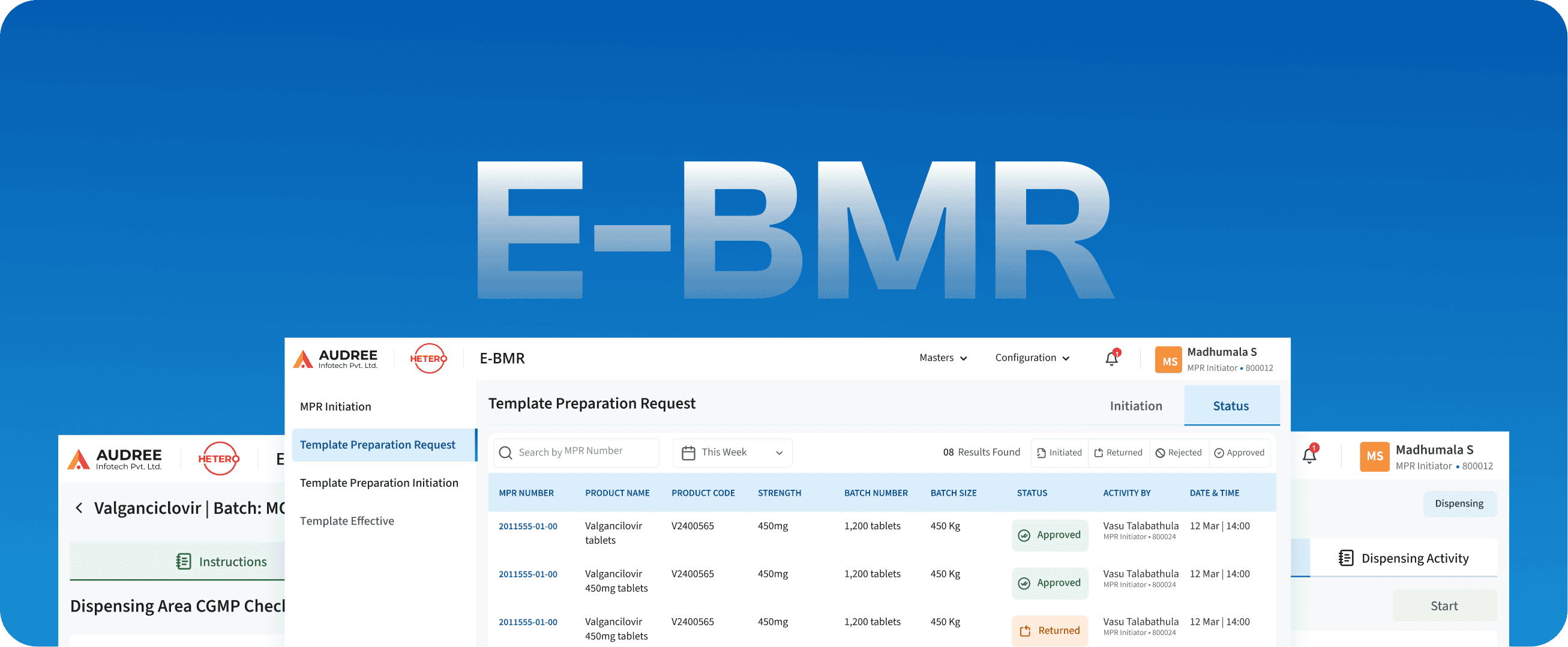The width and height of the screenshot is (1568, 647).
Task: Toggle the Returned badge on third row
Action: [1050, 631]
